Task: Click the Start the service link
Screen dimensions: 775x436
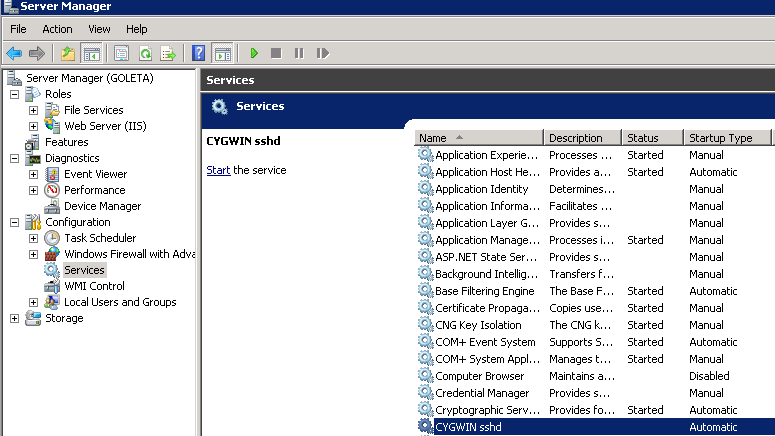Action: click(218, 170)
